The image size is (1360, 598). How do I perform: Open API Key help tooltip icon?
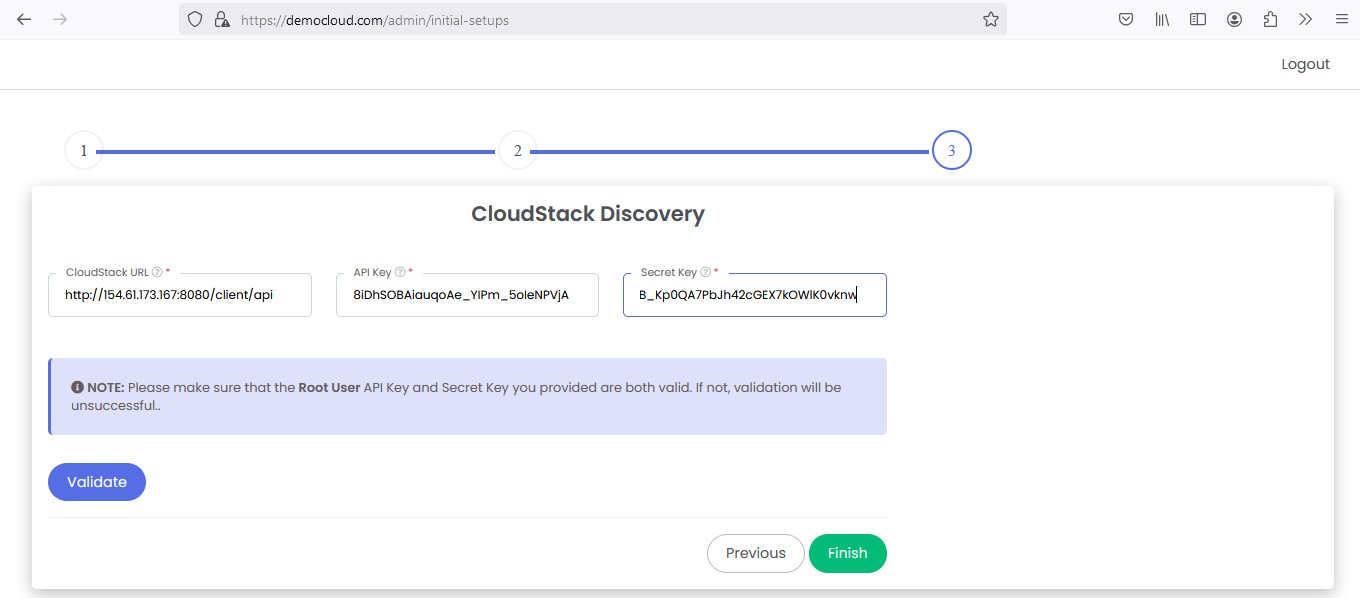[400, 272]
